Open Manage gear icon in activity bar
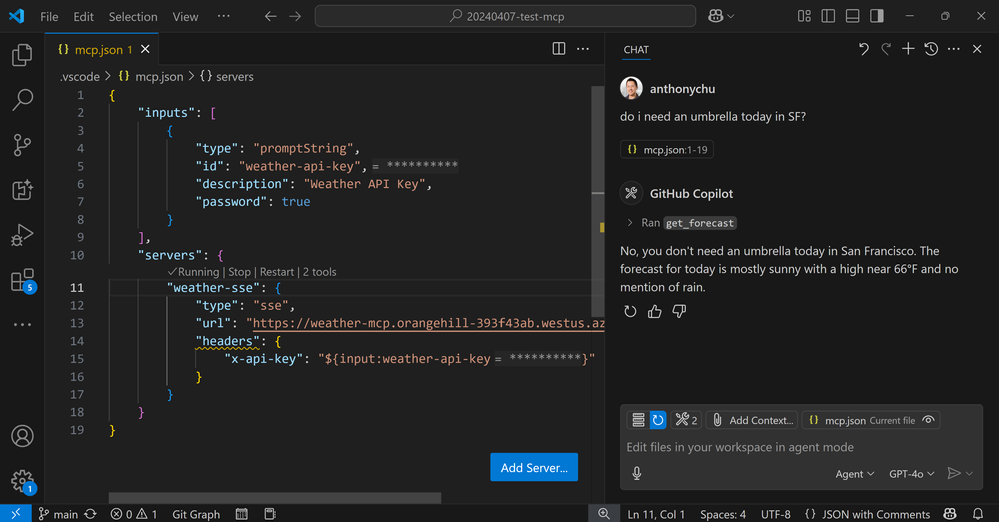 click(x=22, y=481)
